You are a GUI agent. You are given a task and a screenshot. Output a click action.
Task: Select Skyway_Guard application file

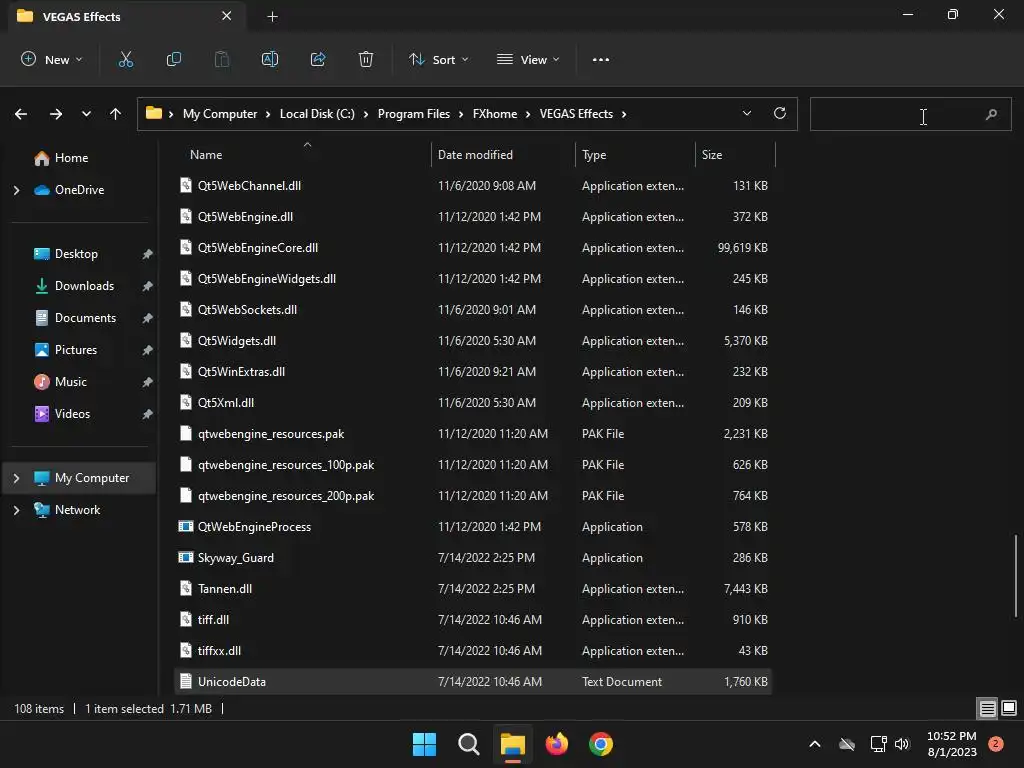473,558
